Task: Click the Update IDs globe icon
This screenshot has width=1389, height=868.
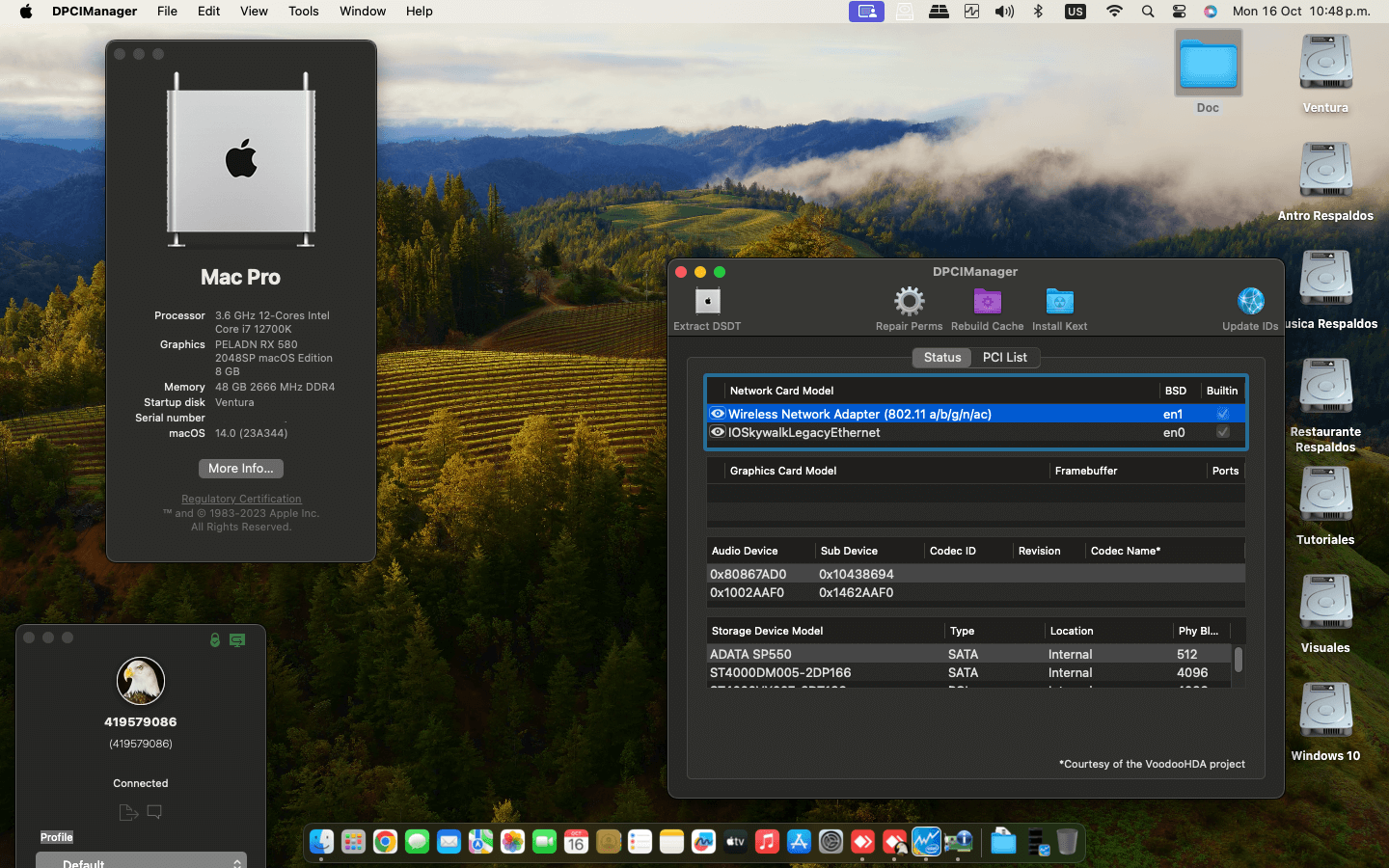Action: click(1250, 302)
